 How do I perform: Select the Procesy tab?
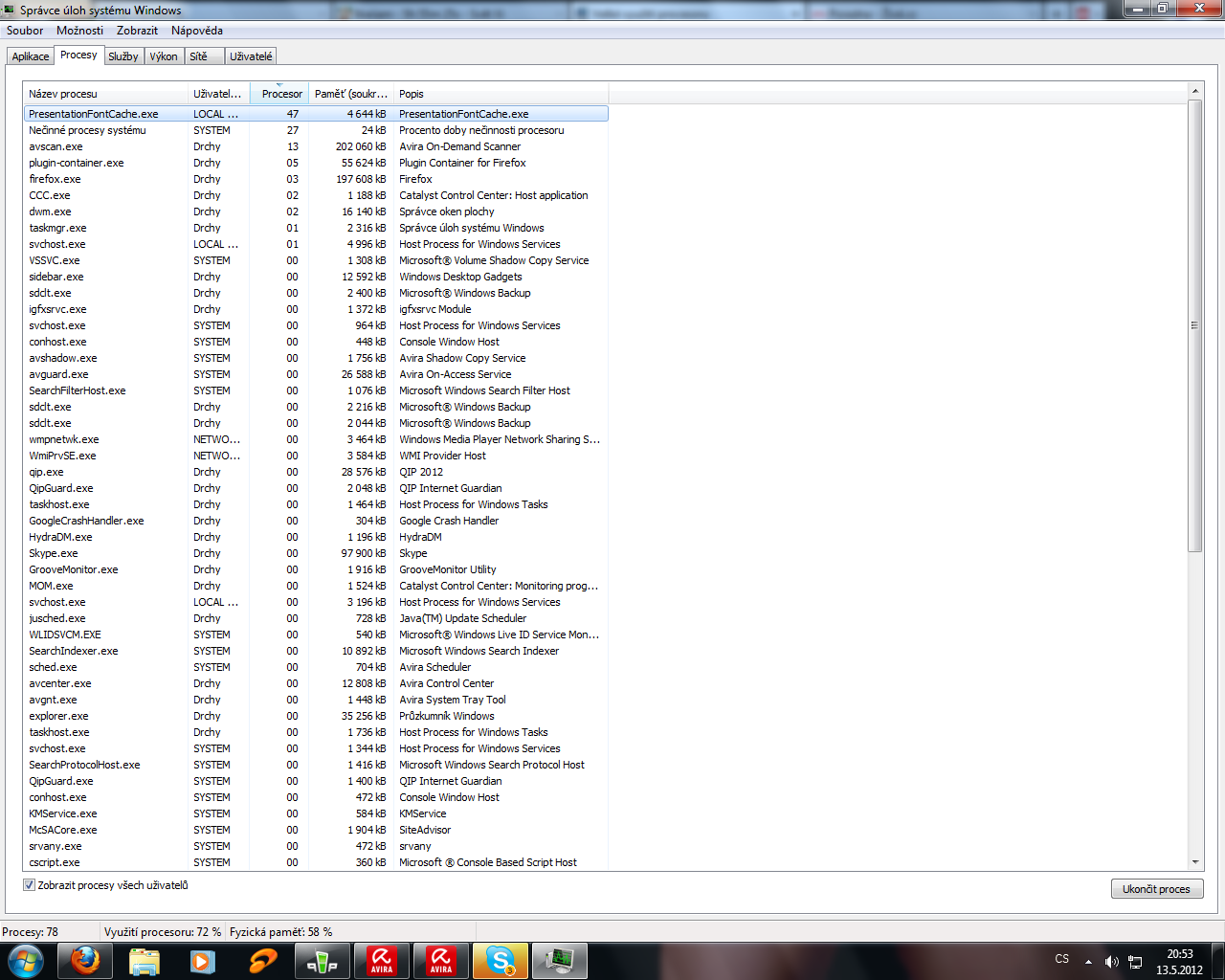pos(78,56)
